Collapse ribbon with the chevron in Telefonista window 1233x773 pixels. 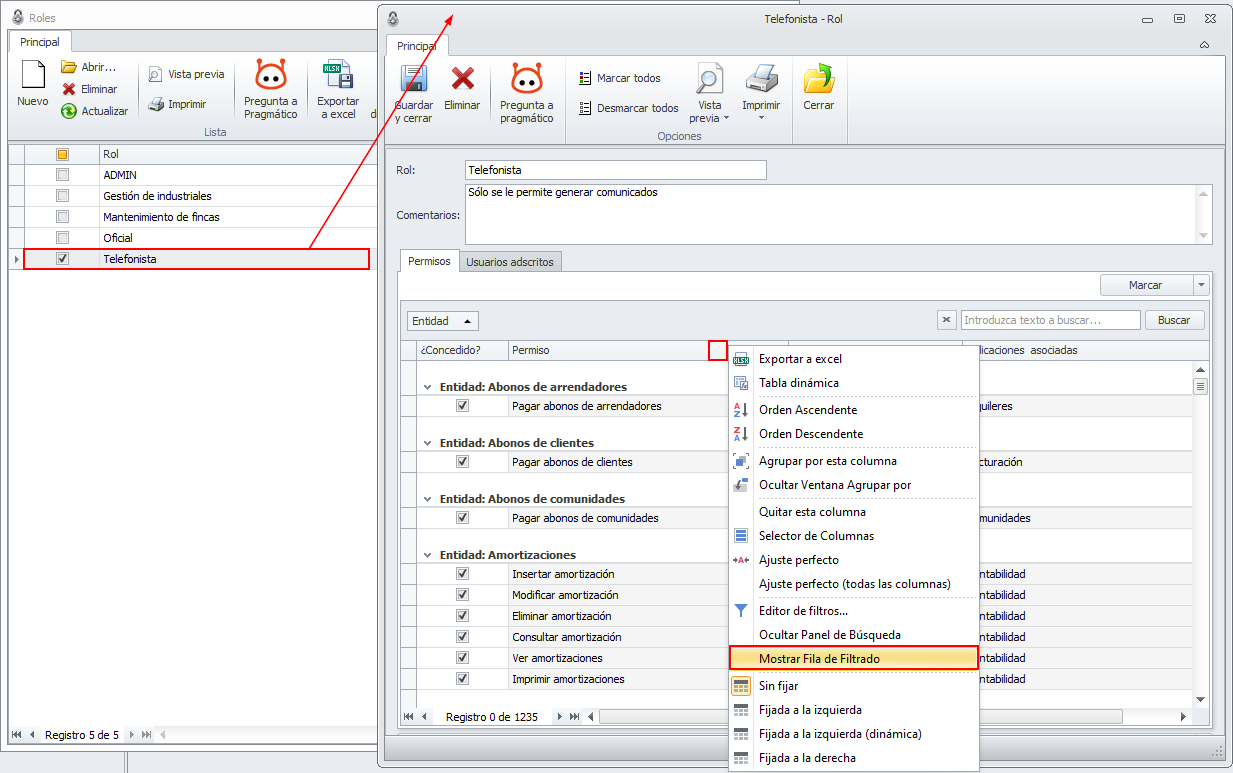pyautogui.click(x=1204, y=45)
